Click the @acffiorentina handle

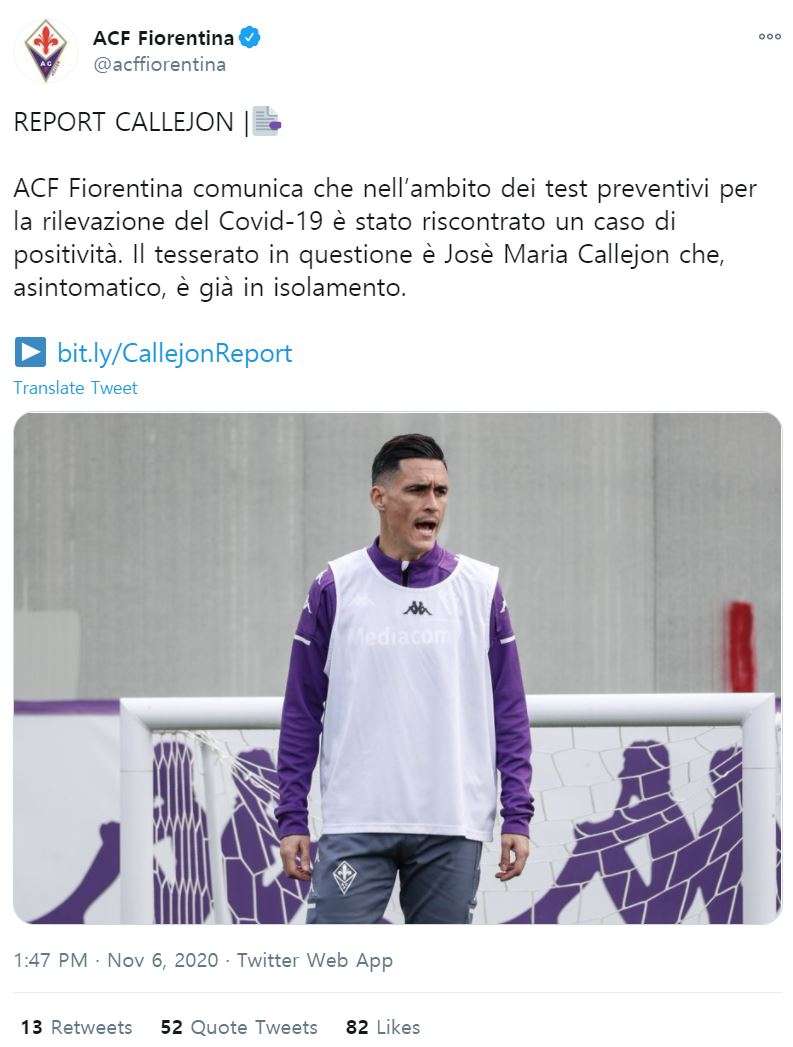click(160, 65)
